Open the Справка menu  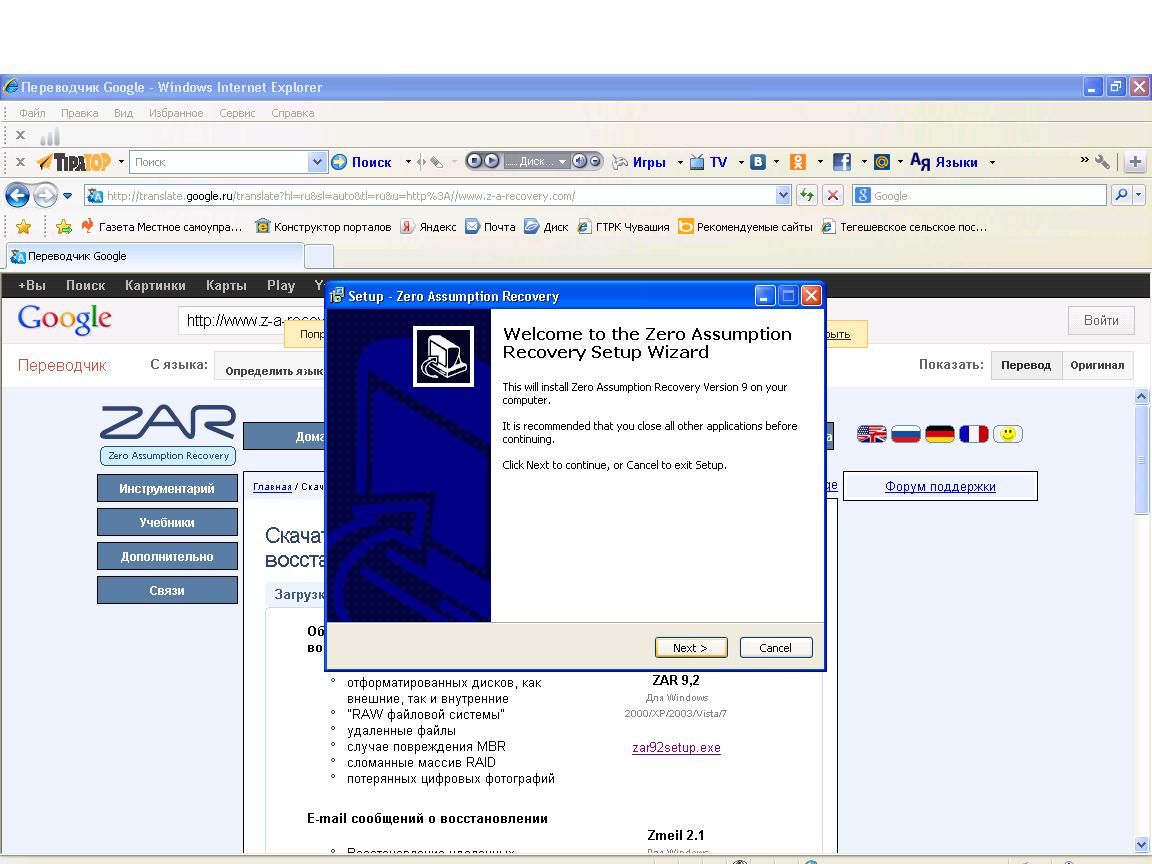(292, 113)
